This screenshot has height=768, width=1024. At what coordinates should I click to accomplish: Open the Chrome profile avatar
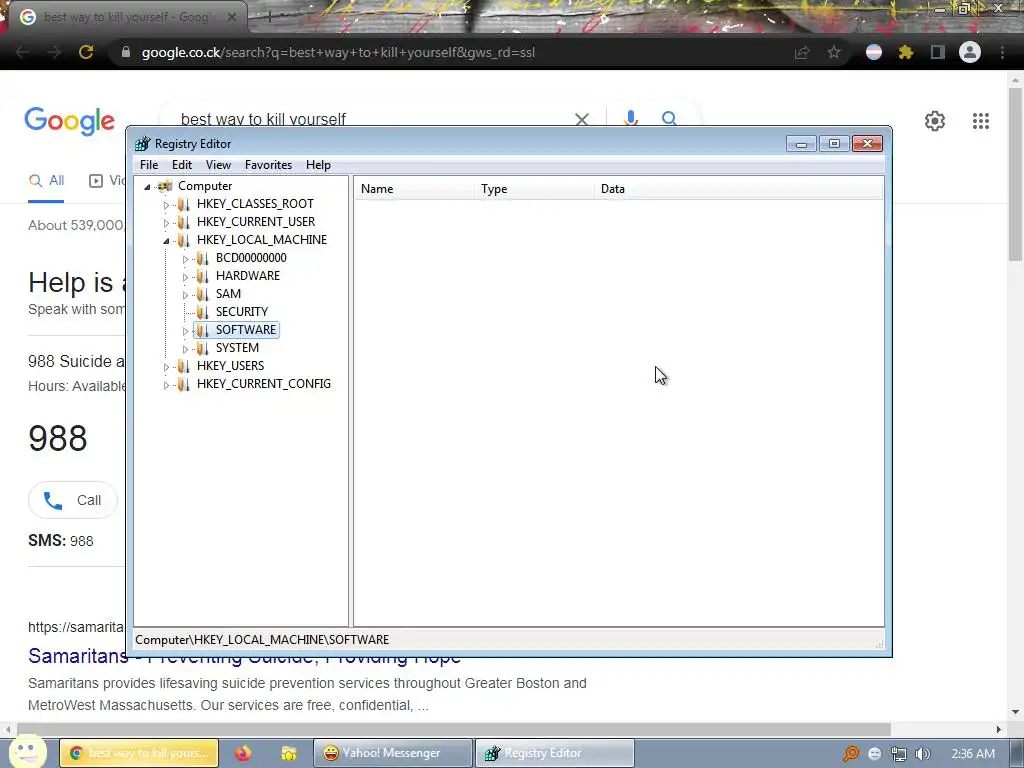(x=970, y=52)
